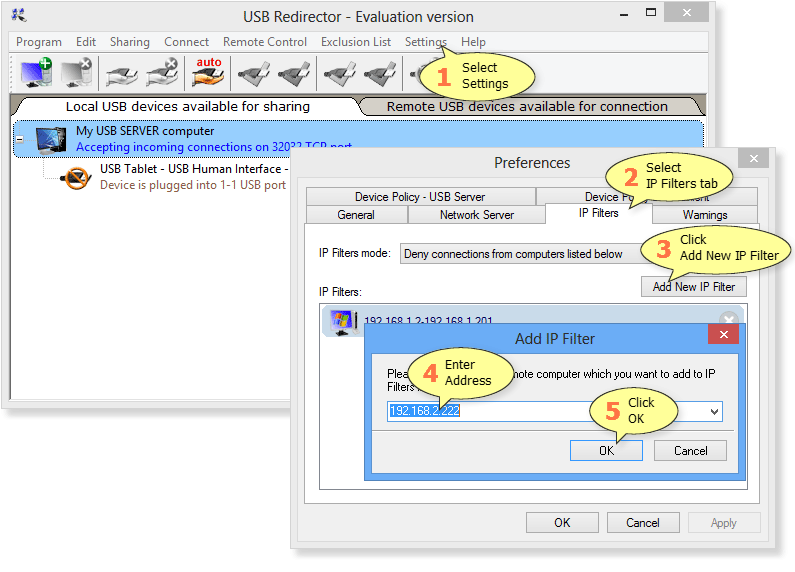The image size is (795, 572).
Task: Click the second gray USB plug icon right of auto
Action: (x=294, y=74)
